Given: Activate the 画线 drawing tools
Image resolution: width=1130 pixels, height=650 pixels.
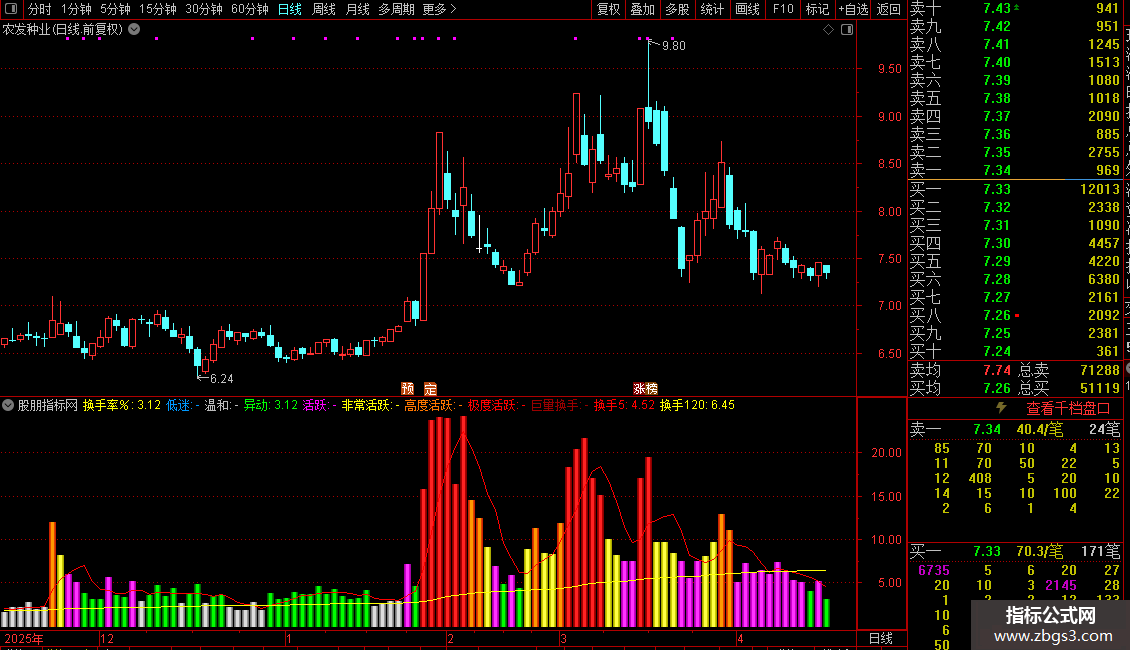Looking at the screenshot, I should pyautogui.click(x=747, y=9).
